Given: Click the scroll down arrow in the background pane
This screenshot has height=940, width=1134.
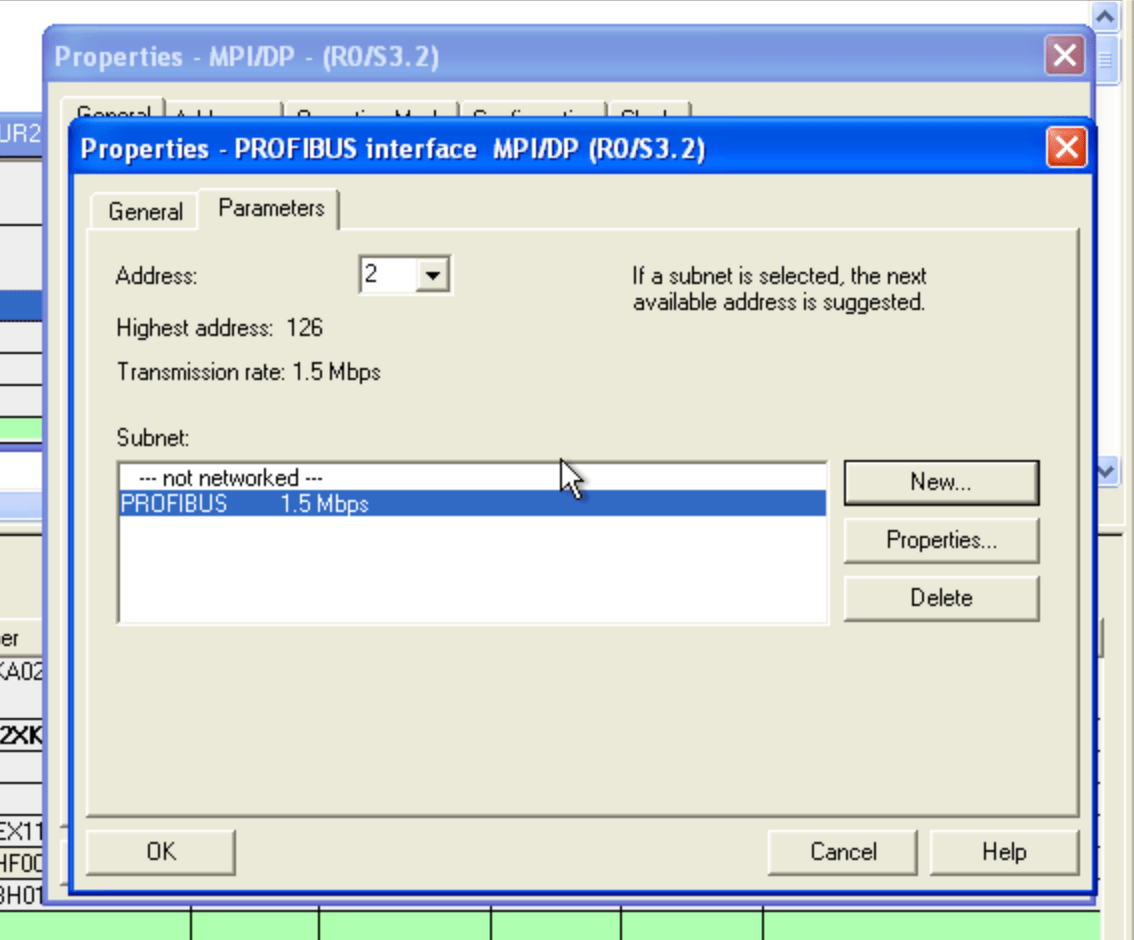Looking at the screenshot, I should pos(1107,471).
